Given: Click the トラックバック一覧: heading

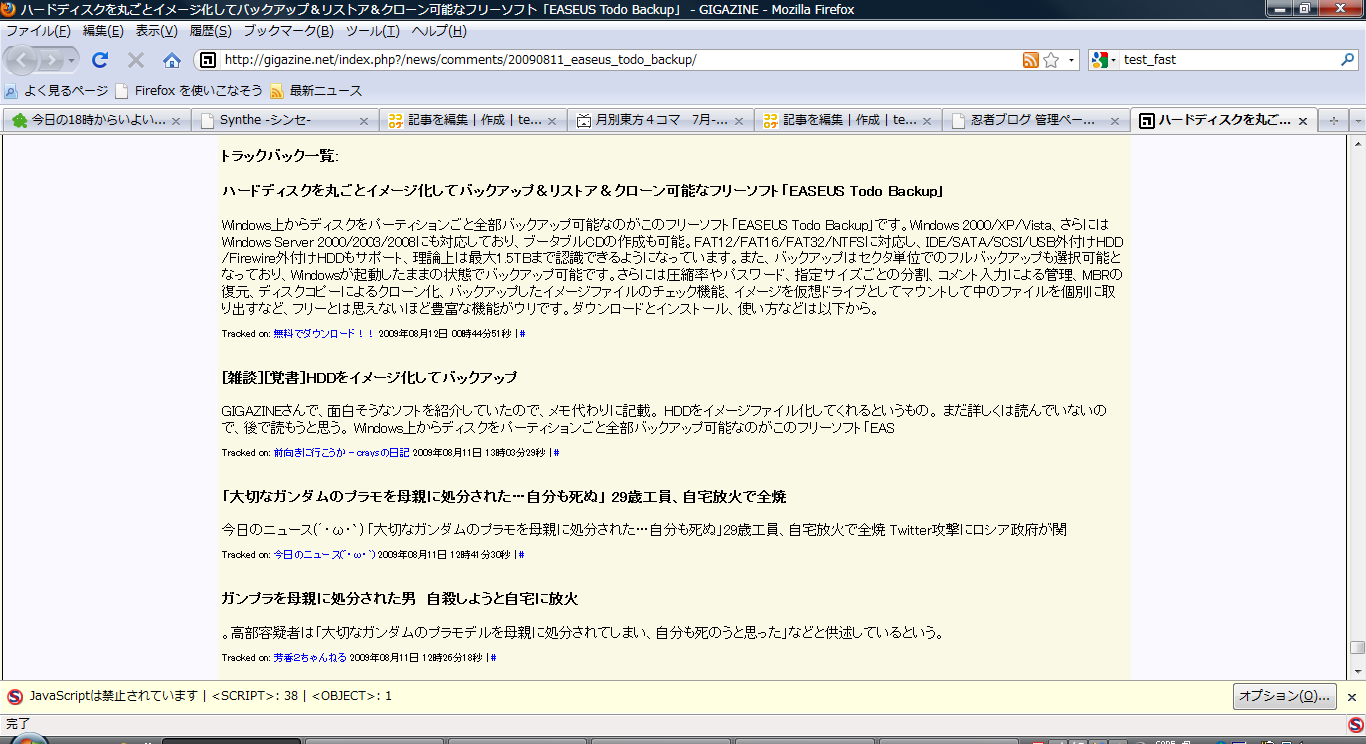Looking at the screenshot, I should point(280,156).
